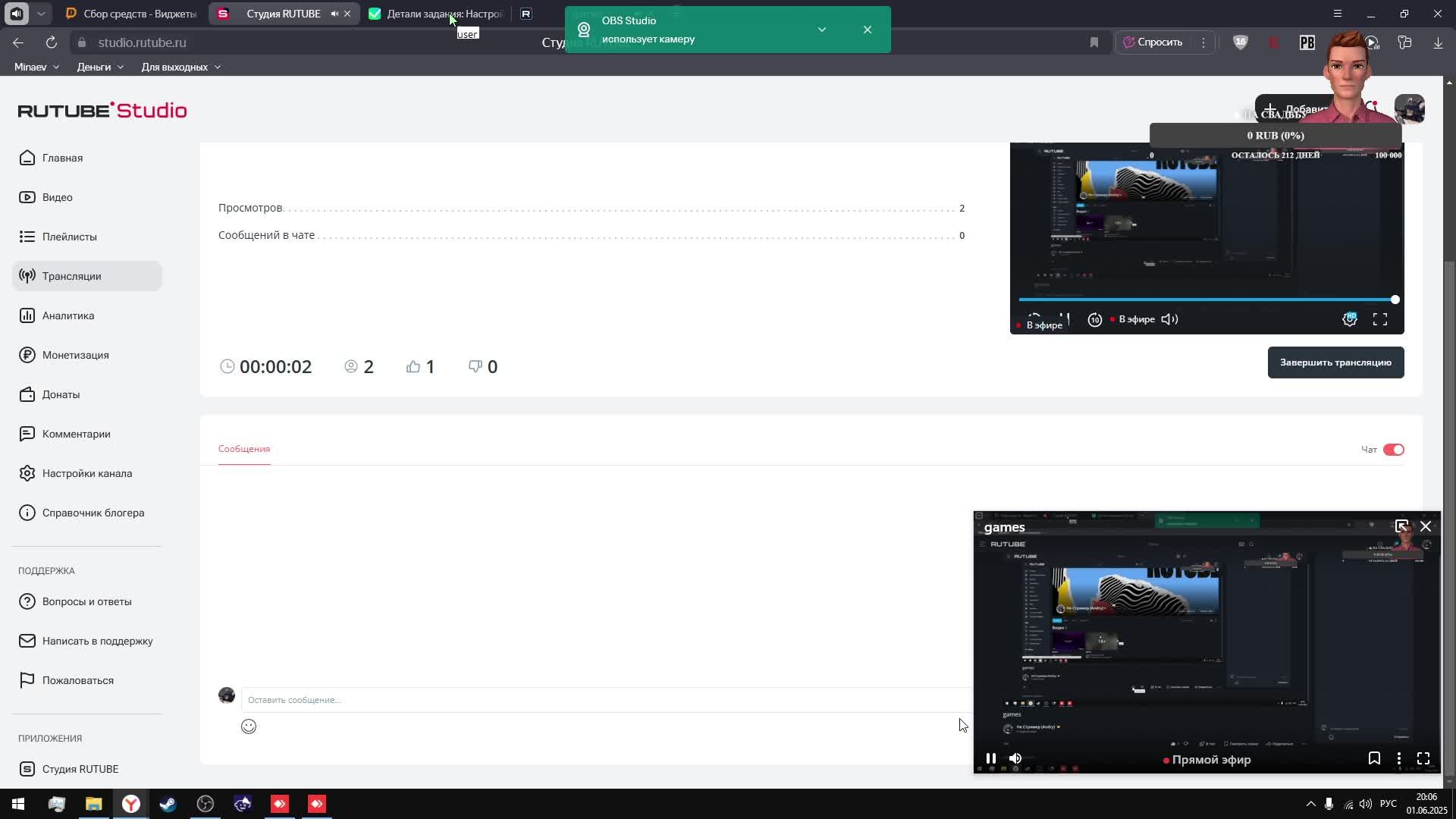Click the Оставить сообщение input field
Image resolution: width=1456 pixels, height=819 pixels.
point(605,700)
